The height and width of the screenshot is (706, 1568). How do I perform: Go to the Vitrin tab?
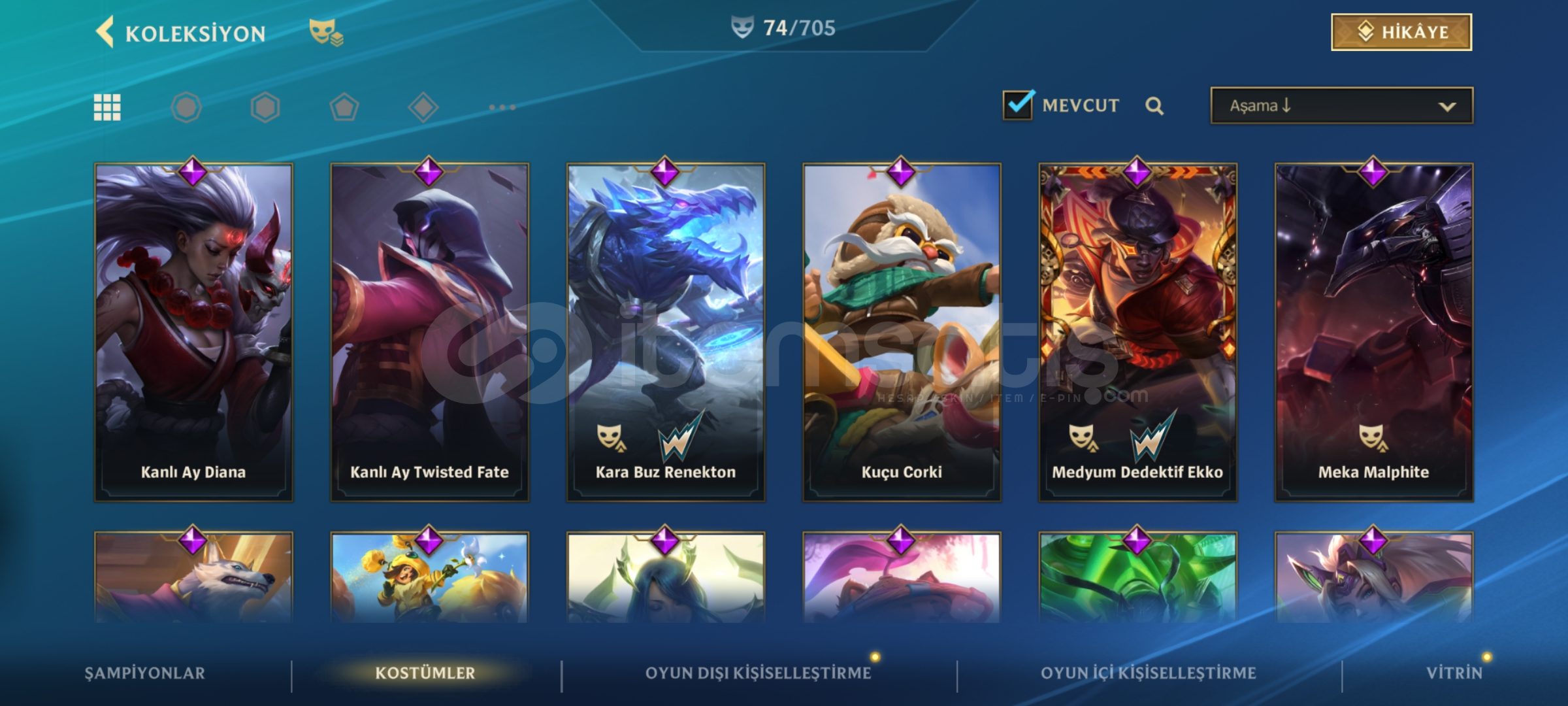click(1455, 673)
